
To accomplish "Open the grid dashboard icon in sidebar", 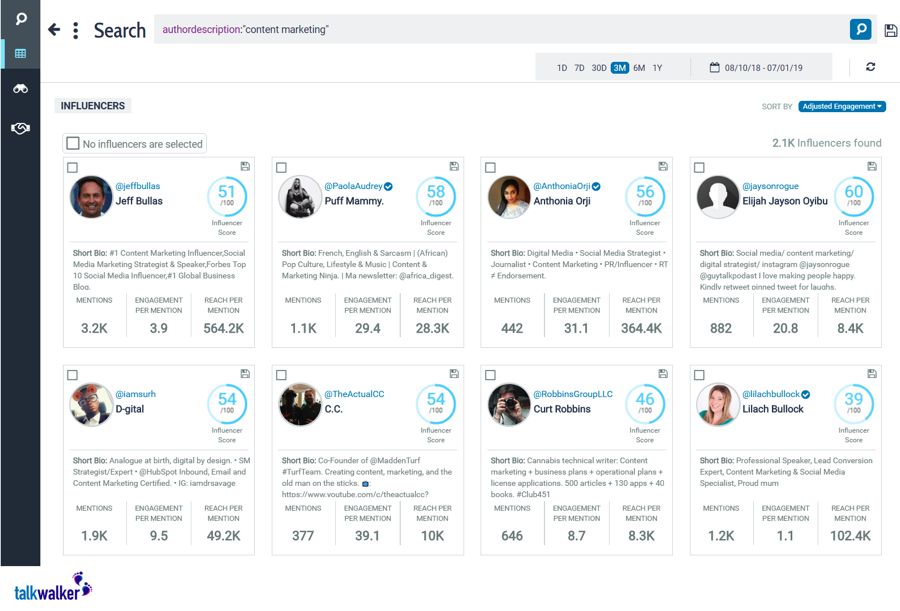I will pyautogui.click(x=20, y=53).
